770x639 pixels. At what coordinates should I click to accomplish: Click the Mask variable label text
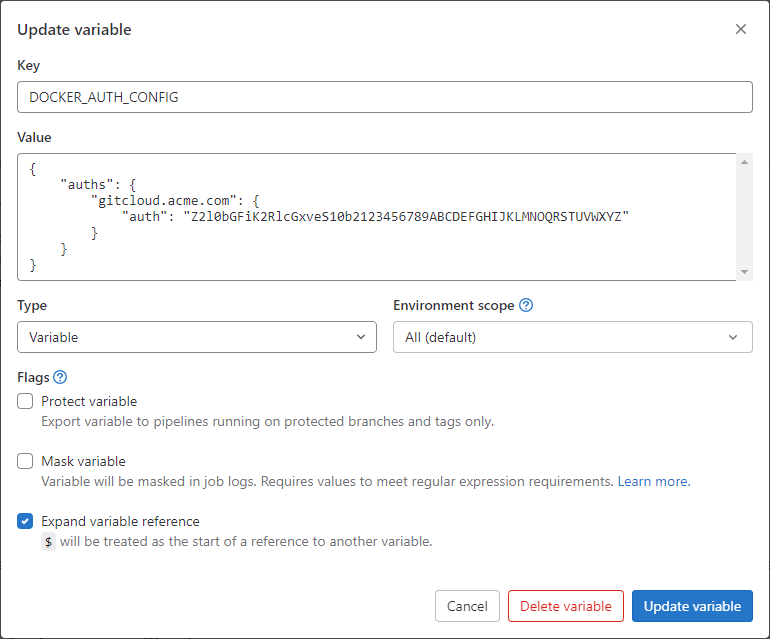point(83,461)
